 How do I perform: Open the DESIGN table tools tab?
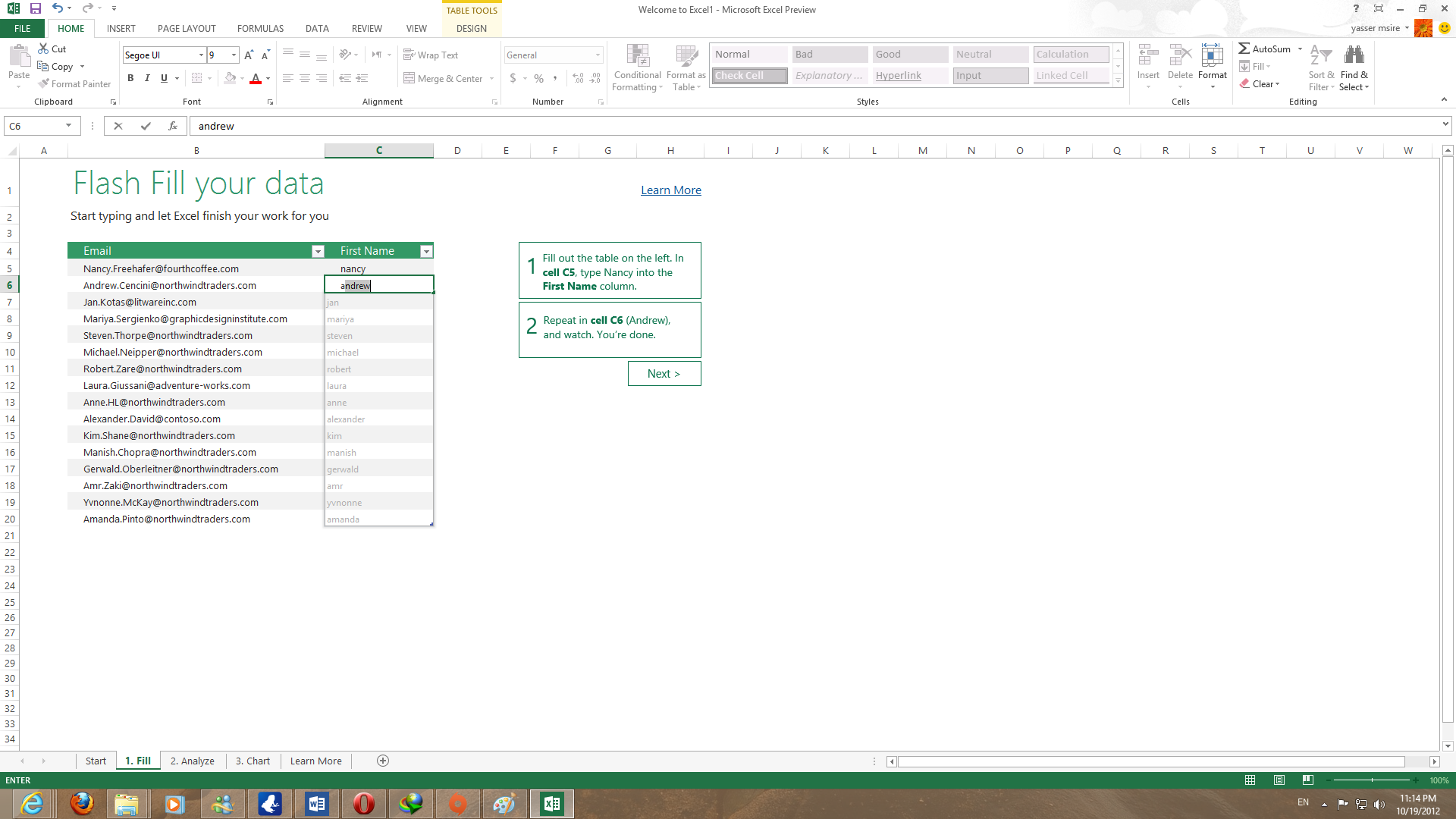[472, 29]
